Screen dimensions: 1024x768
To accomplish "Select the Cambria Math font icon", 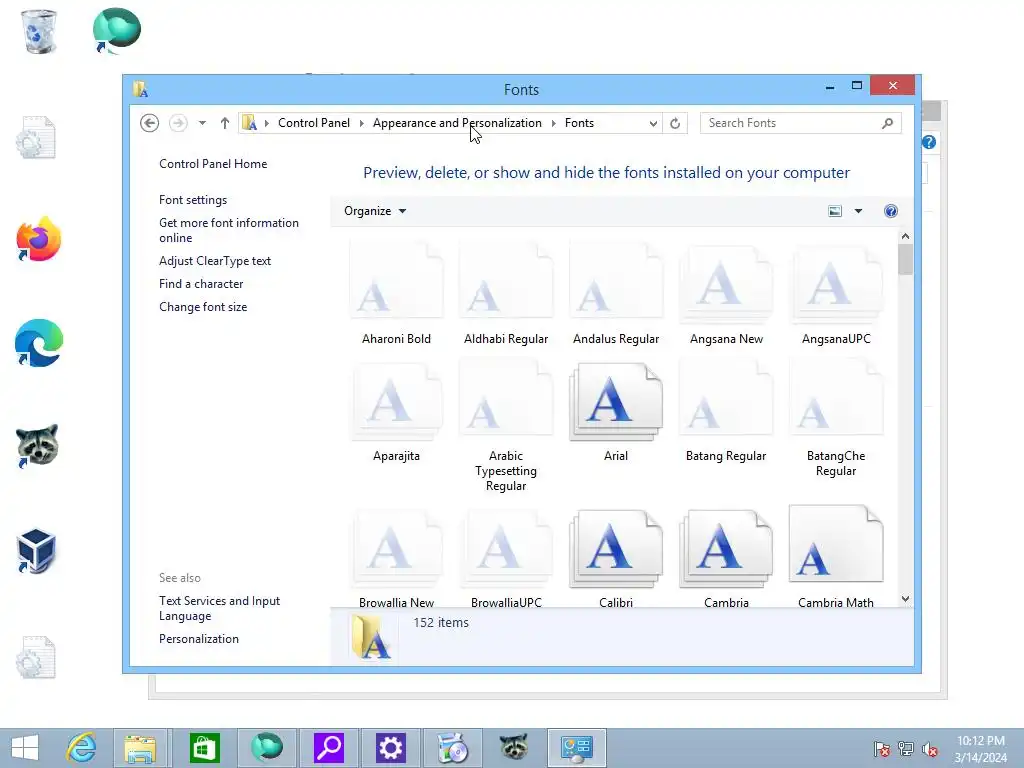I will pyautogui.click(x=836, y=543).
